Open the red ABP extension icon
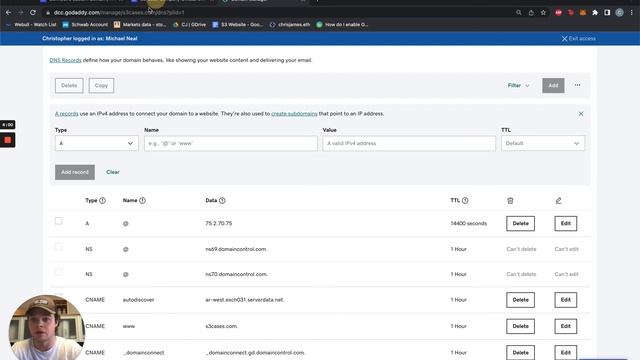Image resolution: width=640 pixels, height=360 pixels. (558, 13)
